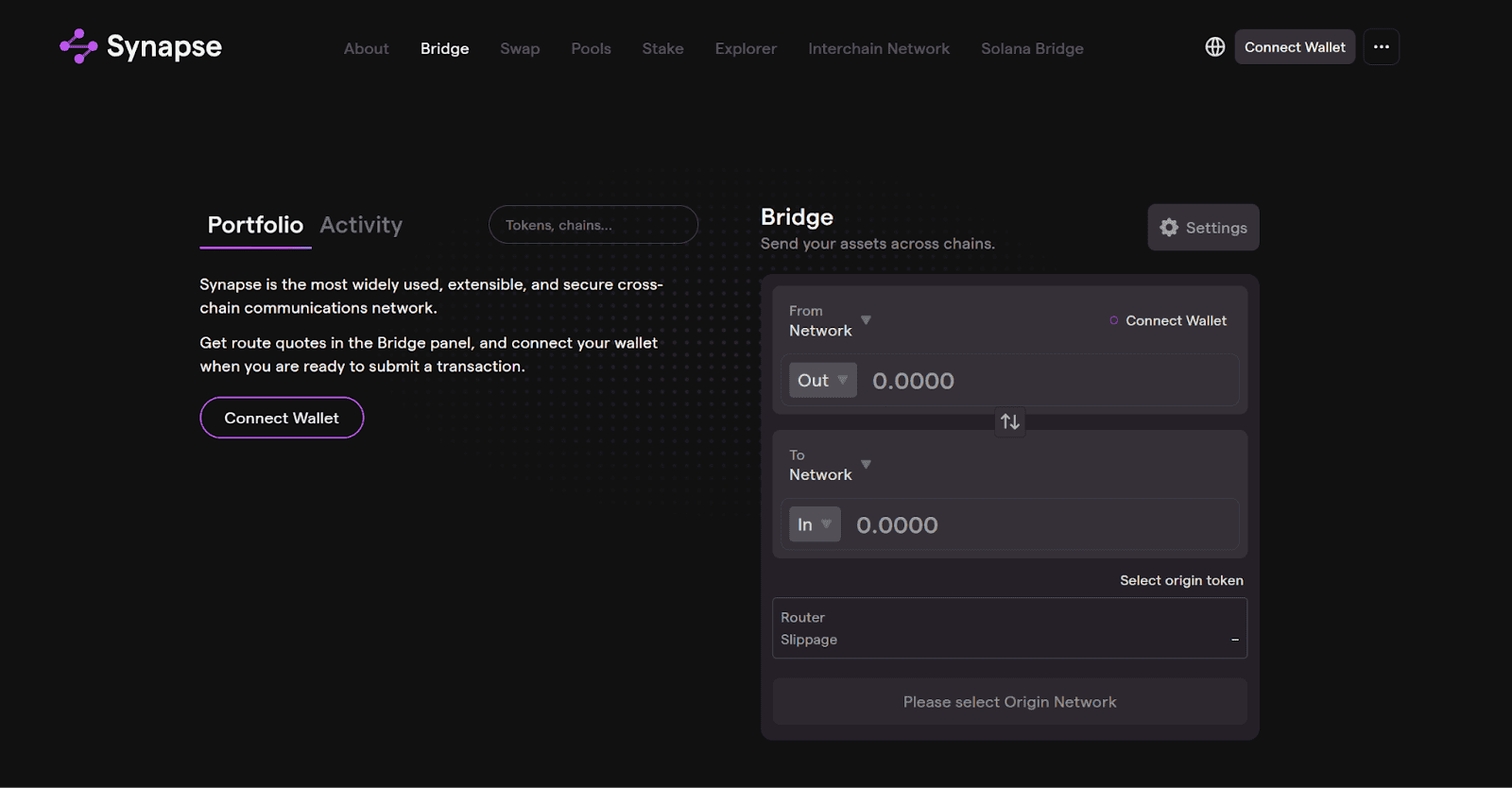
Task: Expand the To Network dropdown
Action: (x=831, y=465)
